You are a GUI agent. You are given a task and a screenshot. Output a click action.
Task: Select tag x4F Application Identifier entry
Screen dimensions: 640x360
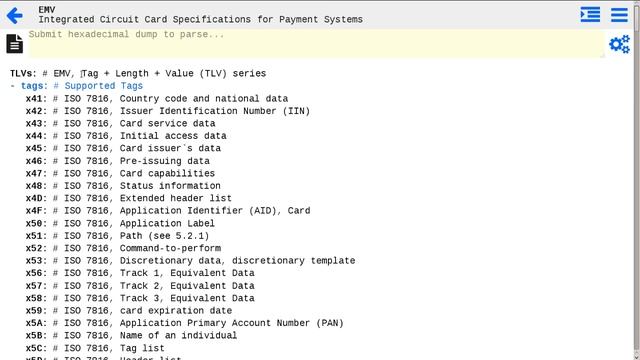168,211
